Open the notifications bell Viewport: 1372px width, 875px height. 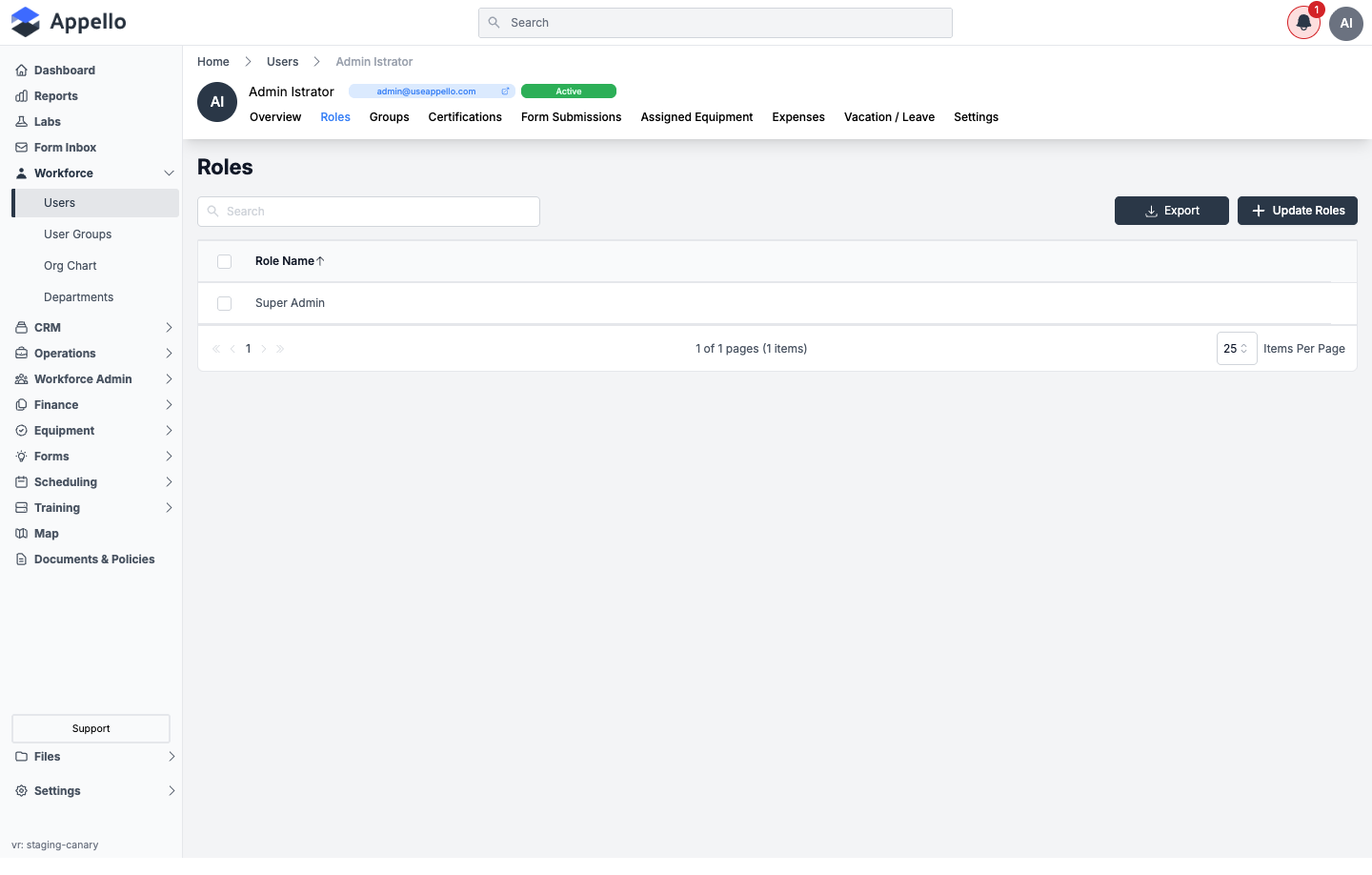point(1303,23)
